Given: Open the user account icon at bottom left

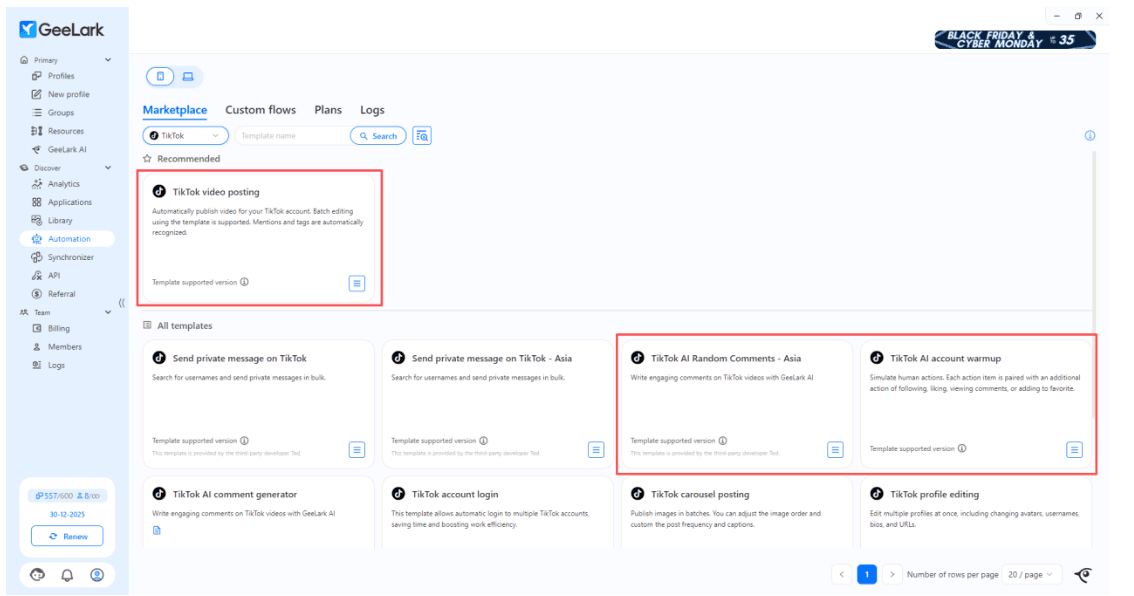Looking at the screenshot, I should (x=97, y=575).
